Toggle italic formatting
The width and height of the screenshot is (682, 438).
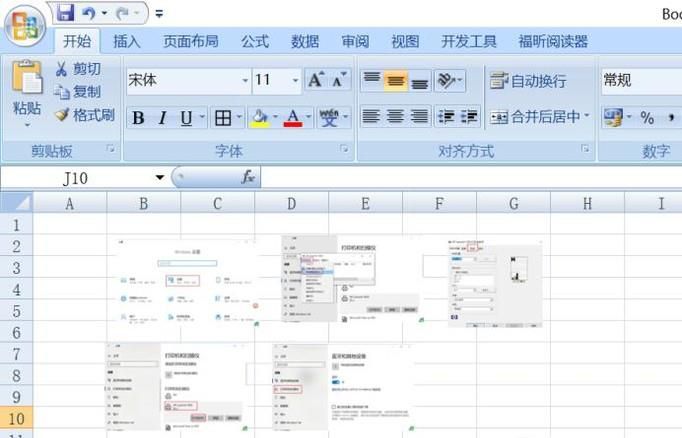tap(163, 118)
